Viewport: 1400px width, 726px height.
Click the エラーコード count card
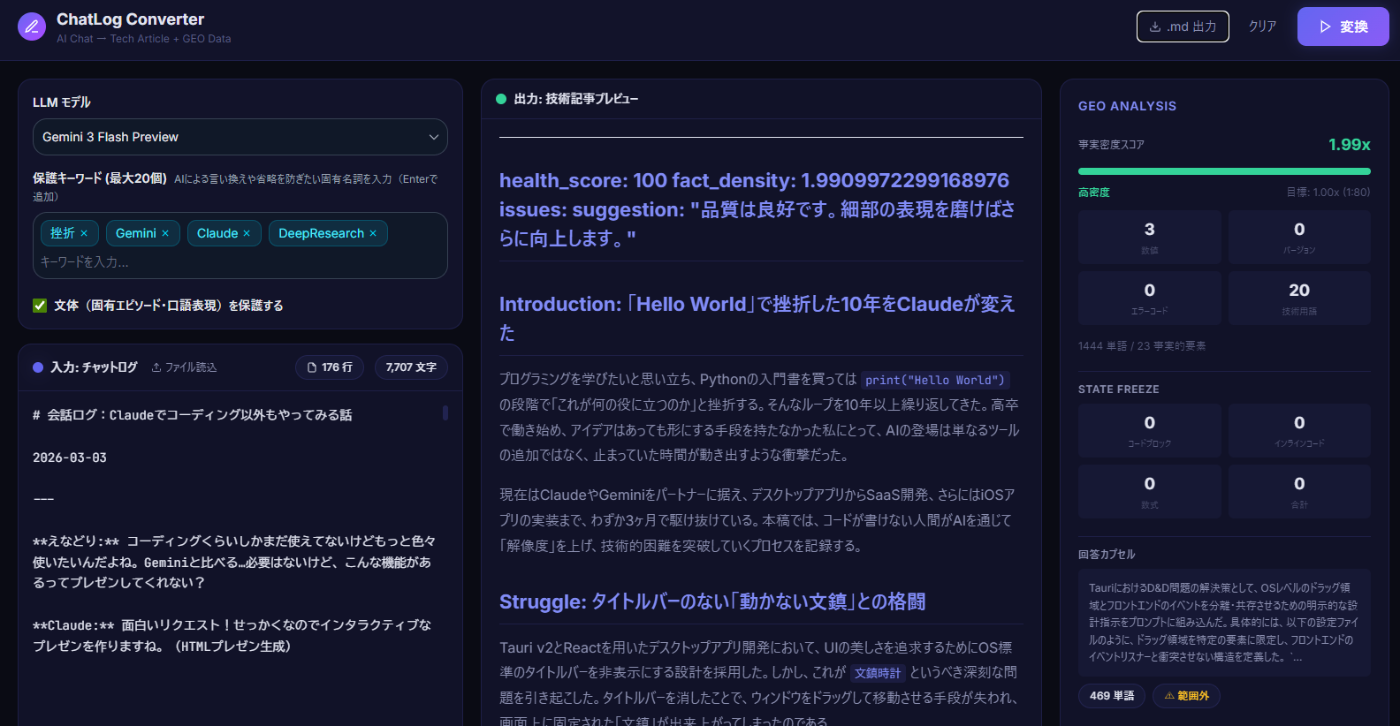1149,297
